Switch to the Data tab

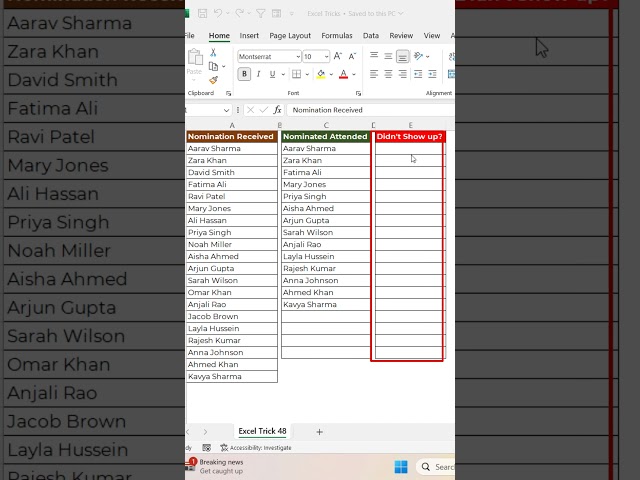(371, 36)
